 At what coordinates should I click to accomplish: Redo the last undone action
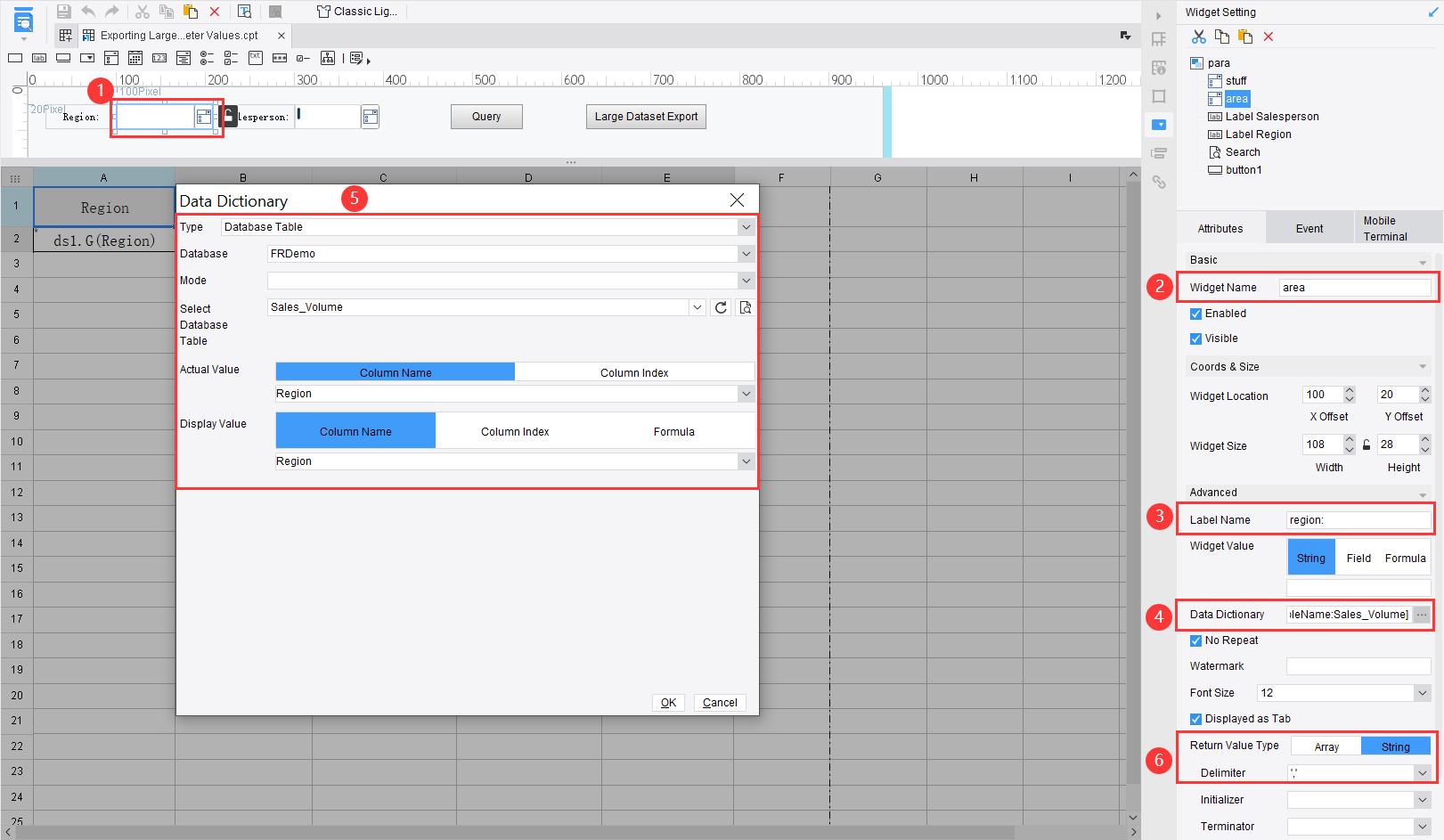coord(112,12)
